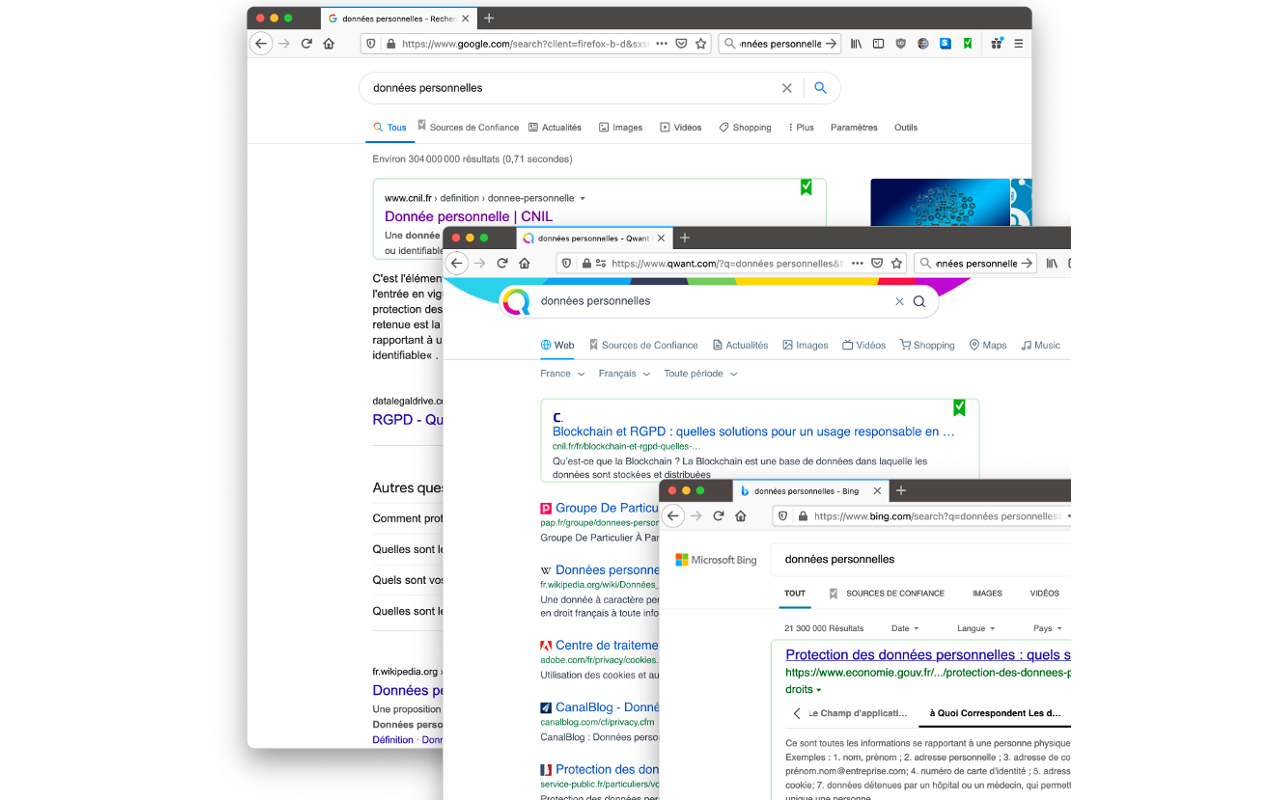Click the green badge on the CNIL result
This screenshot has height=800, width=1280.
pos(806,187)
